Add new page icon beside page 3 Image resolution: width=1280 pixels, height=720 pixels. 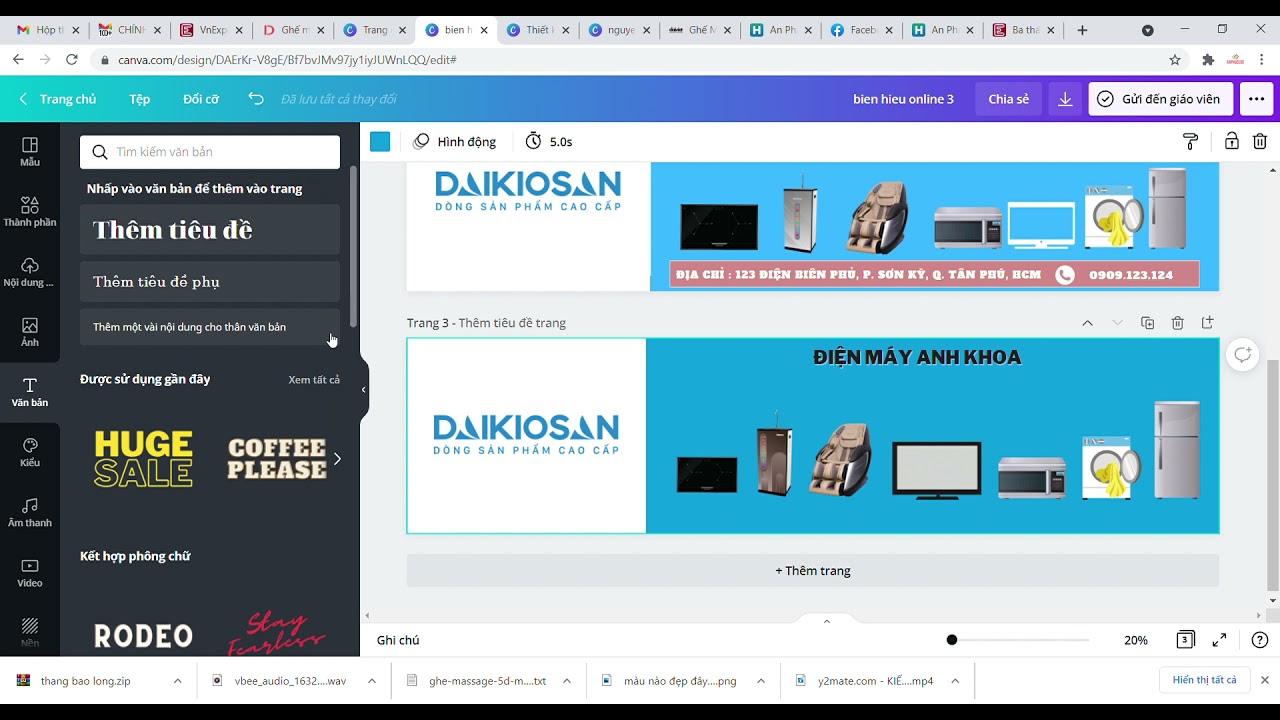(1207, 323)
